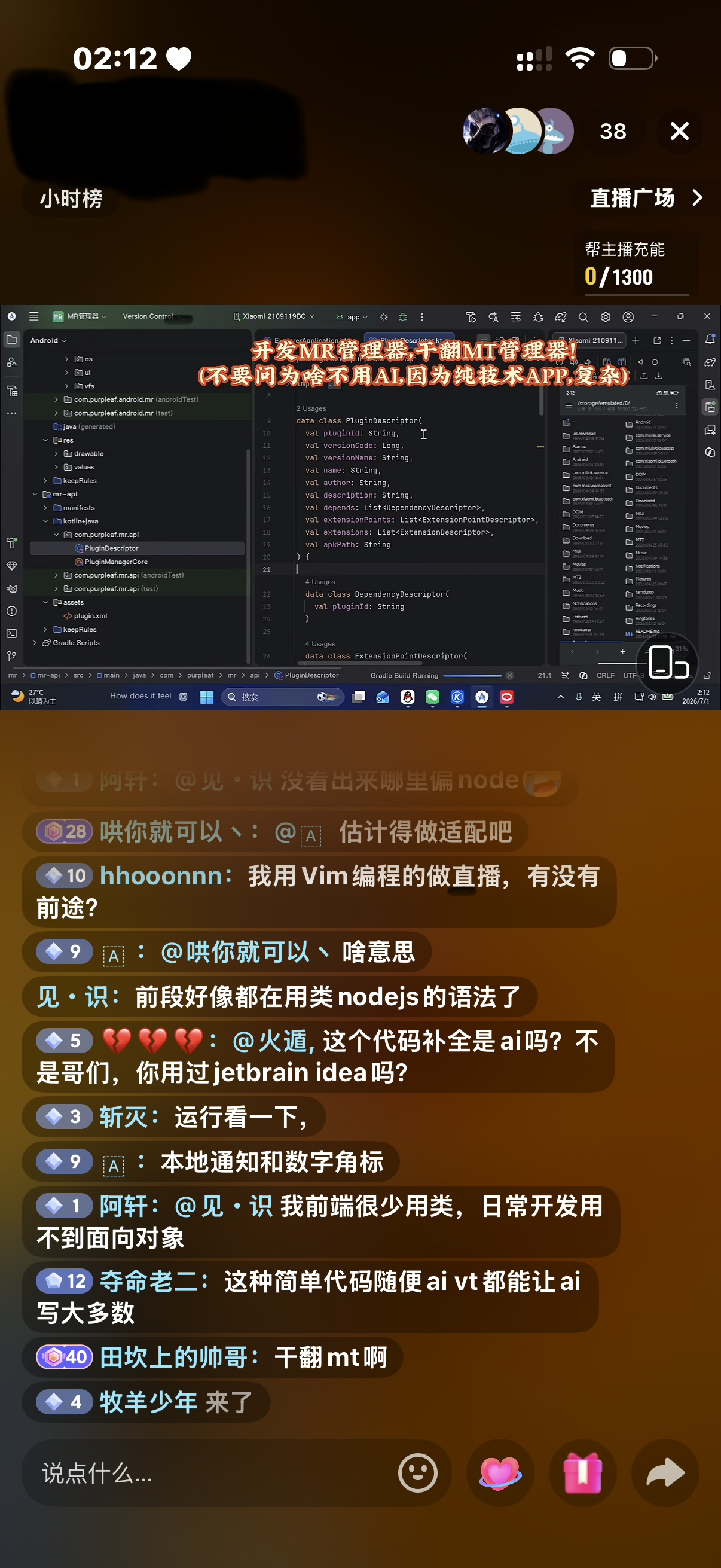
Task: Open the Notifications bell in right sidebar
Action: 710,340
